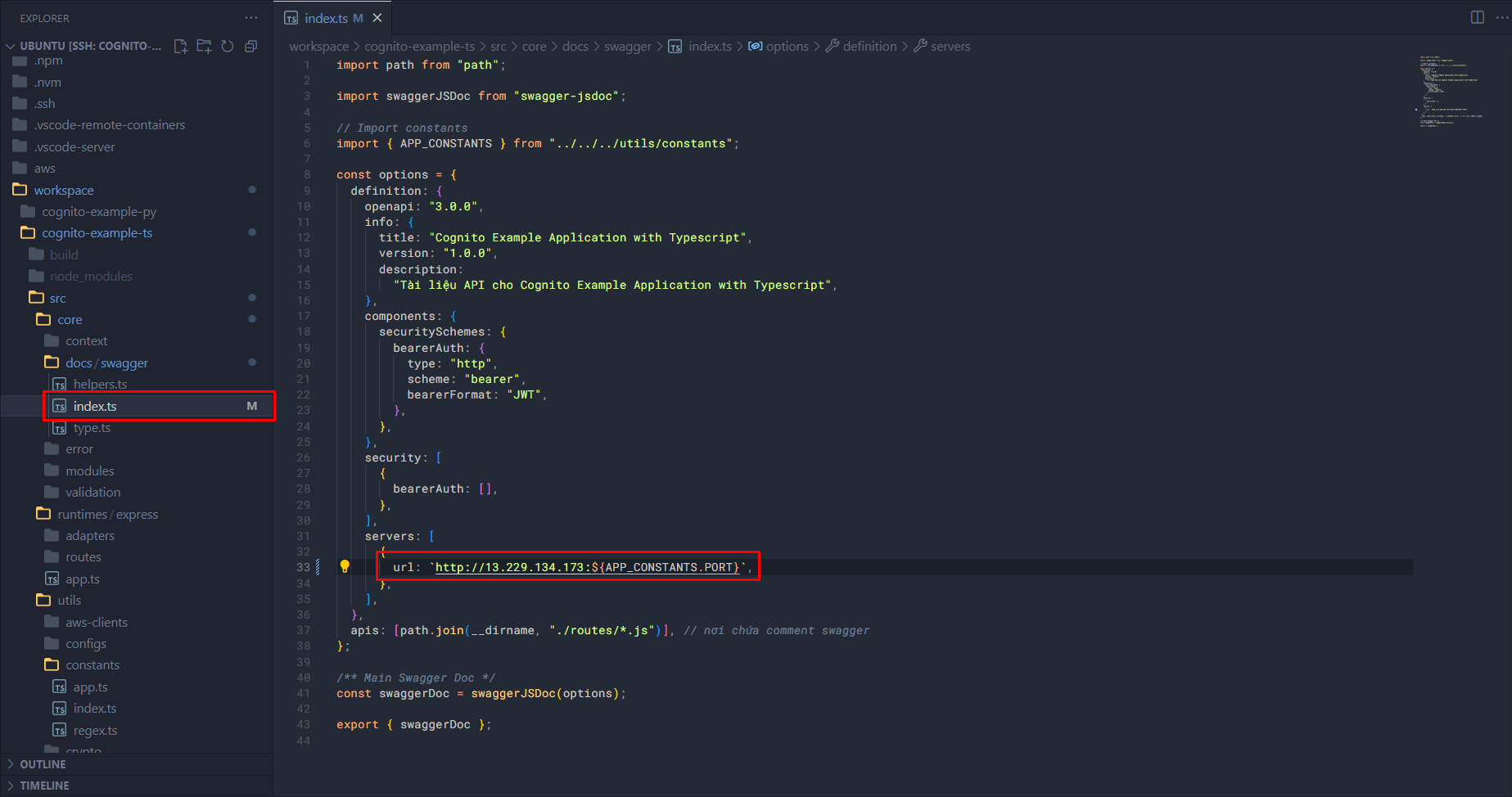
Task: Expand the routes folder under runtimes/express
Action: point(83,557)
